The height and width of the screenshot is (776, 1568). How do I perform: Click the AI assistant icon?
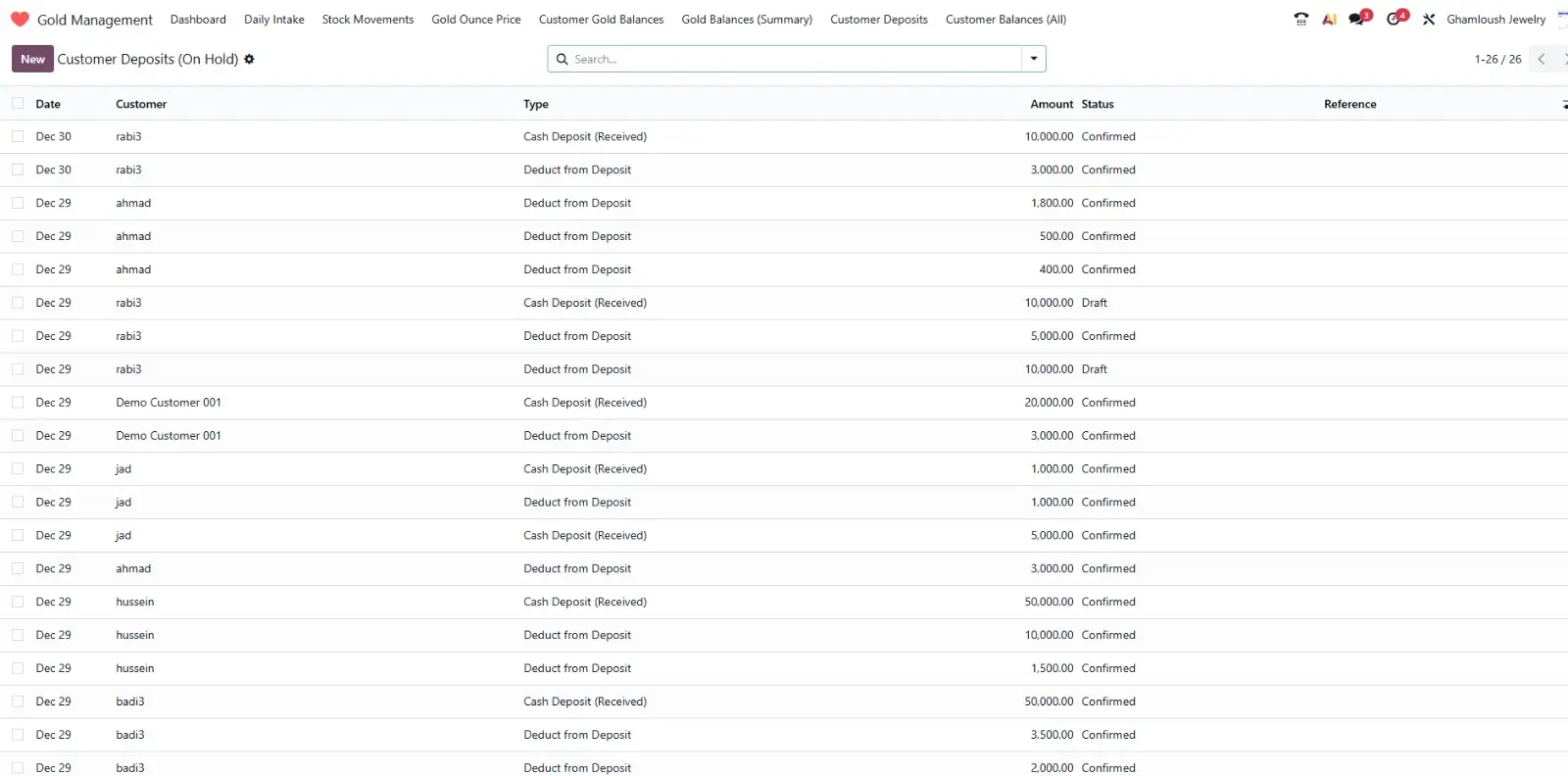pyautogui.click(x=1329, y=19)
